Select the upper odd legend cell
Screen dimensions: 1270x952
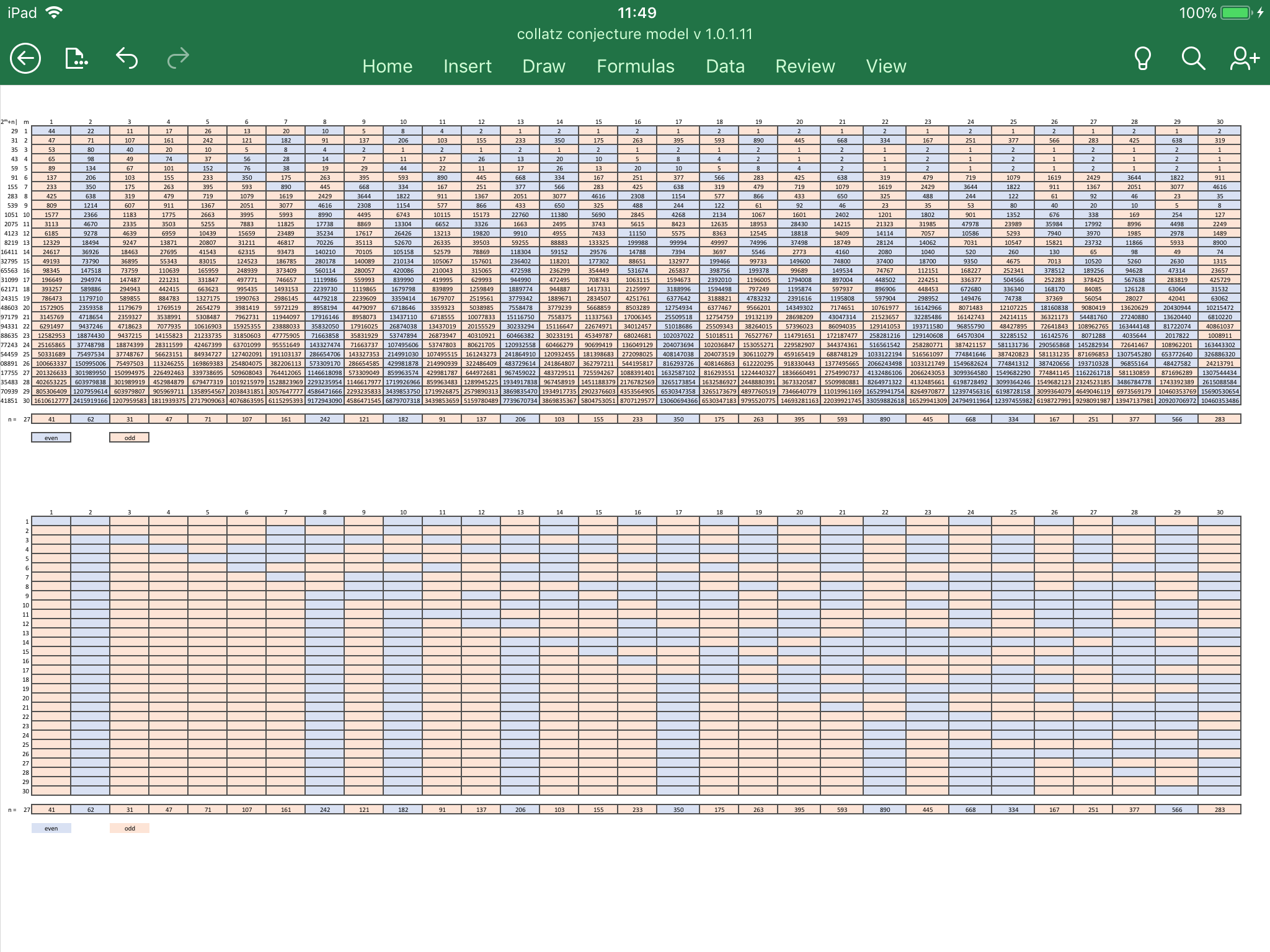tap(129, 438)
